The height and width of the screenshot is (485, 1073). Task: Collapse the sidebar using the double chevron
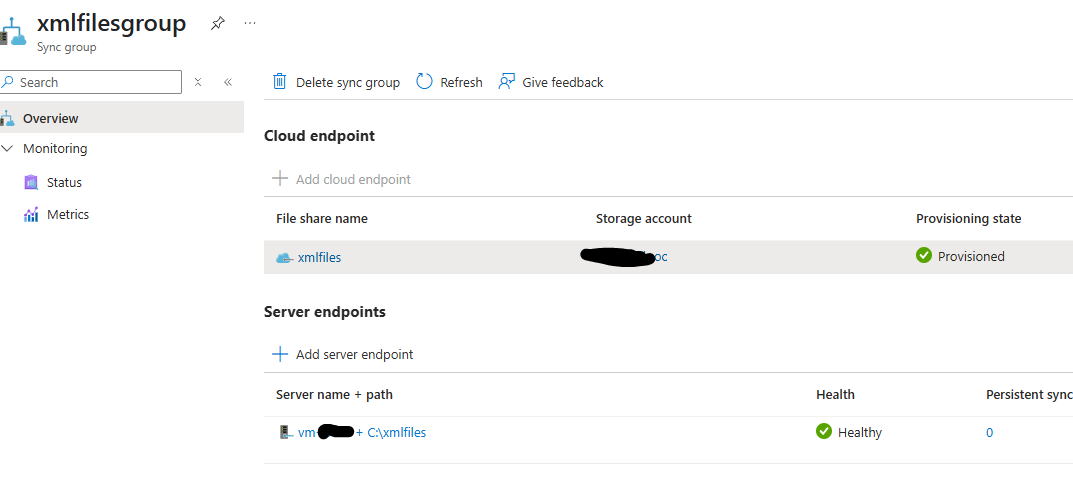tap(229, 82)
